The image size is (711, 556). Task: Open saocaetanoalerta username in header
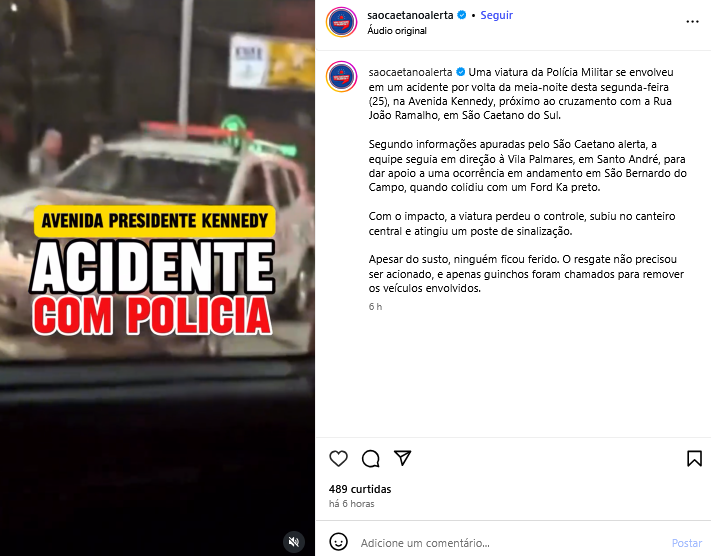(410, 15)
